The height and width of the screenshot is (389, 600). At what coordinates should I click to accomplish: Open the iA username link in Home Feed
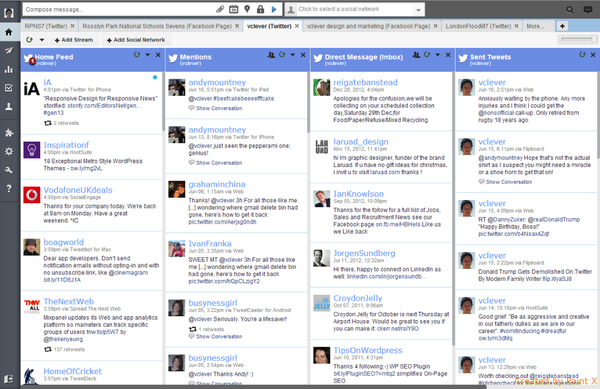(47, 82)
